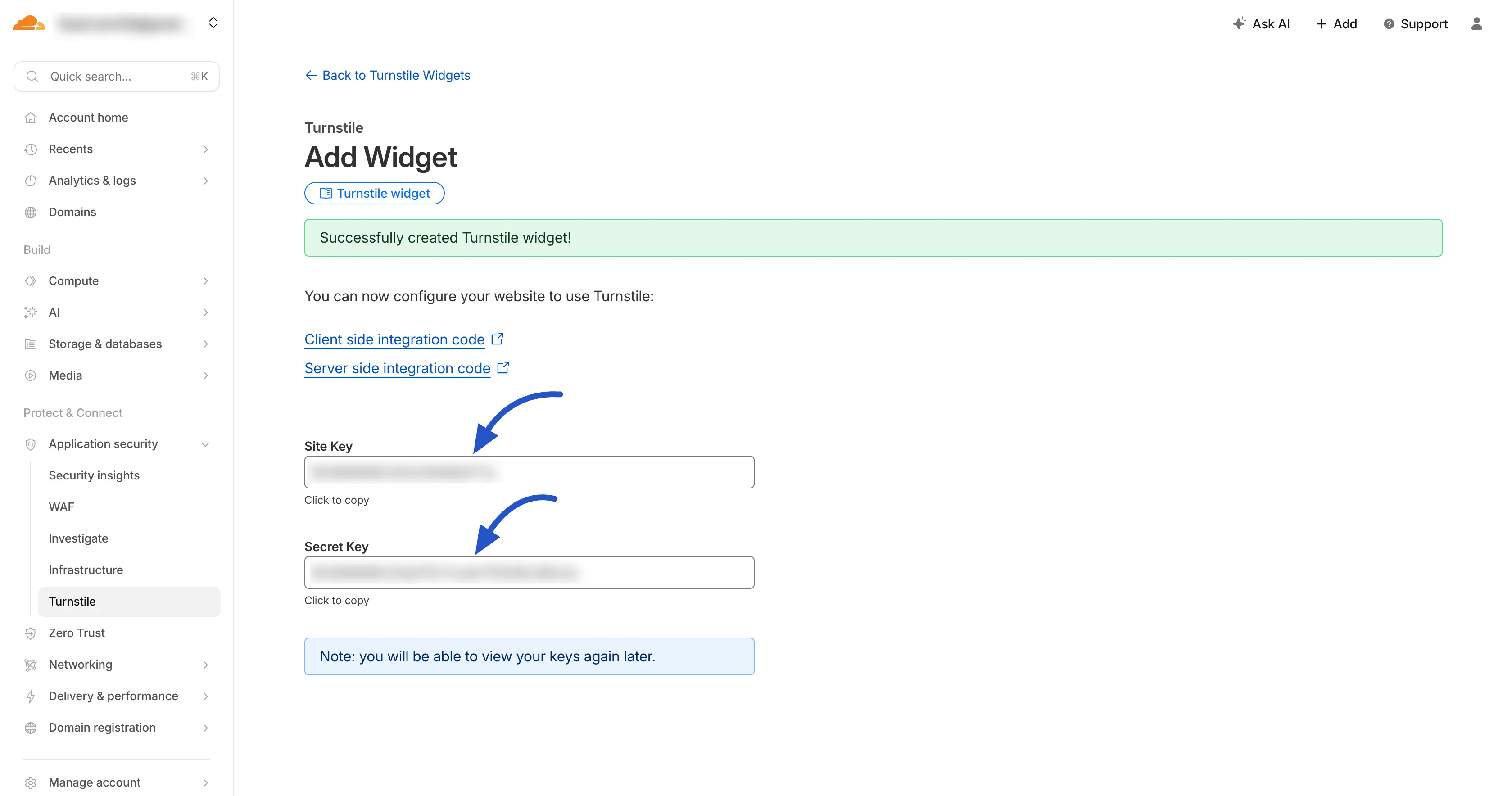Click Back to Turnstile Widgets link
The height and width of the screenshot is (796, 1512).
387,75
